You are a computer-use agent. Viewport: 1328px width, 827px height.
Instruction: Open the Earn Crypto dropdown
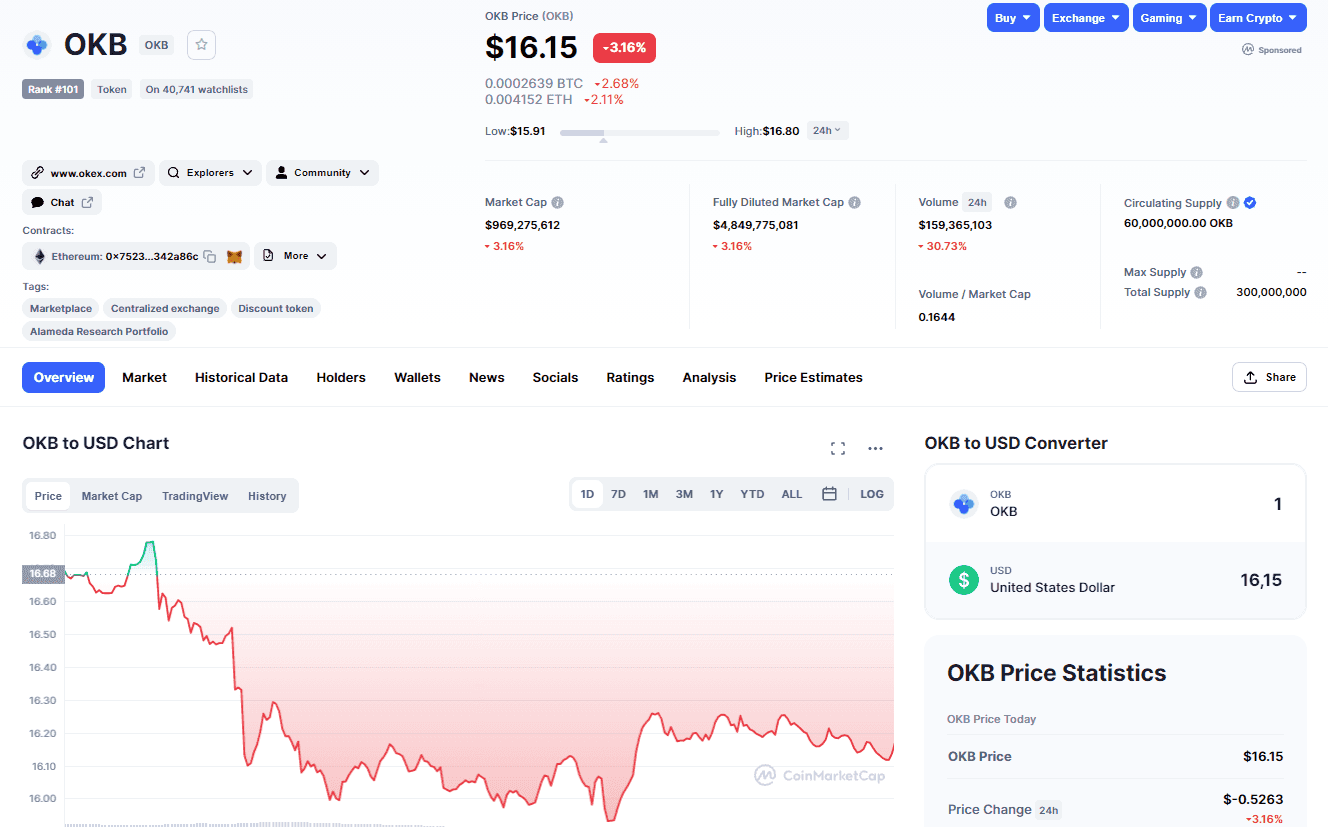[x=1258, y=18]
